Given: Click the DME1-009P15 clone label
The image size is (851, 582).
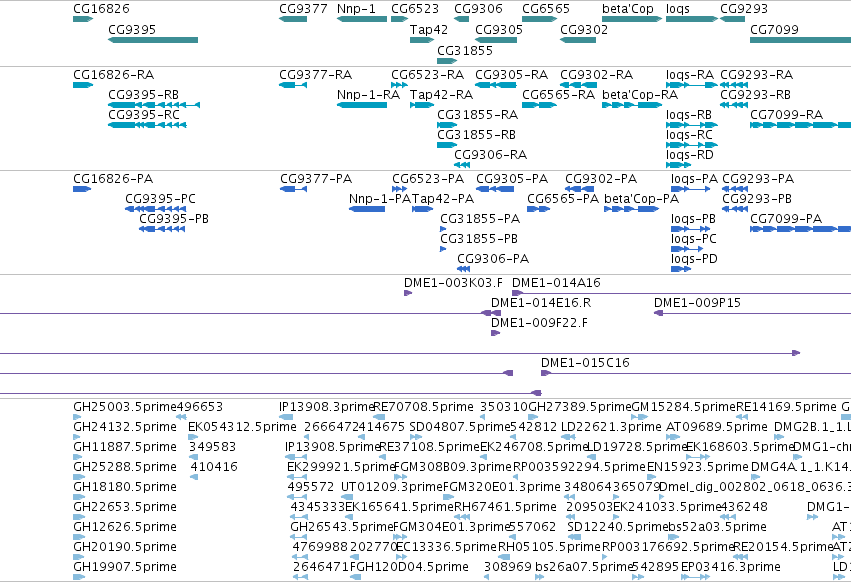Looking at the screenshot, I should (697, 303).
